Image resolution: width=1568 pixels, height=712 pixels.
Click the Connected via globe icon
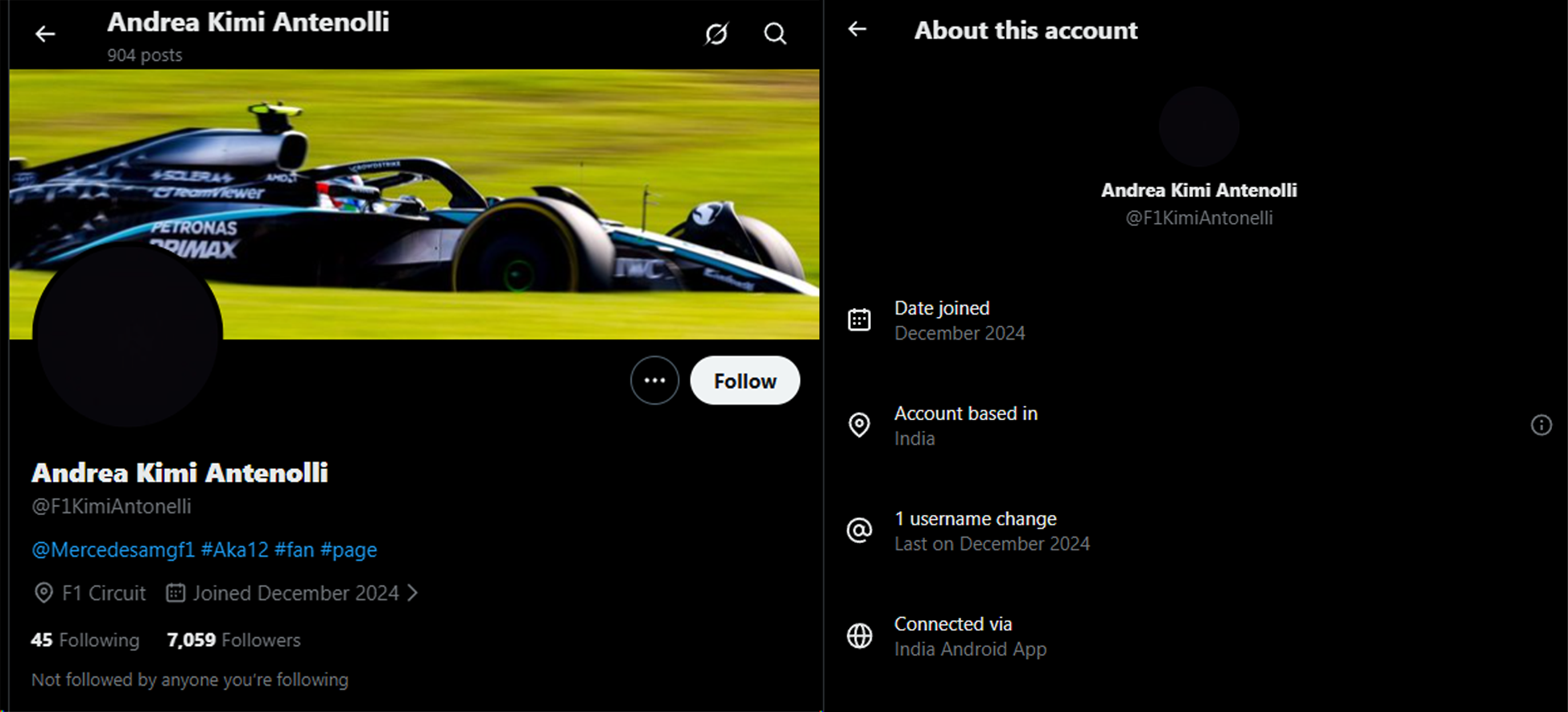pyautogui.click(x=859, y=636)
